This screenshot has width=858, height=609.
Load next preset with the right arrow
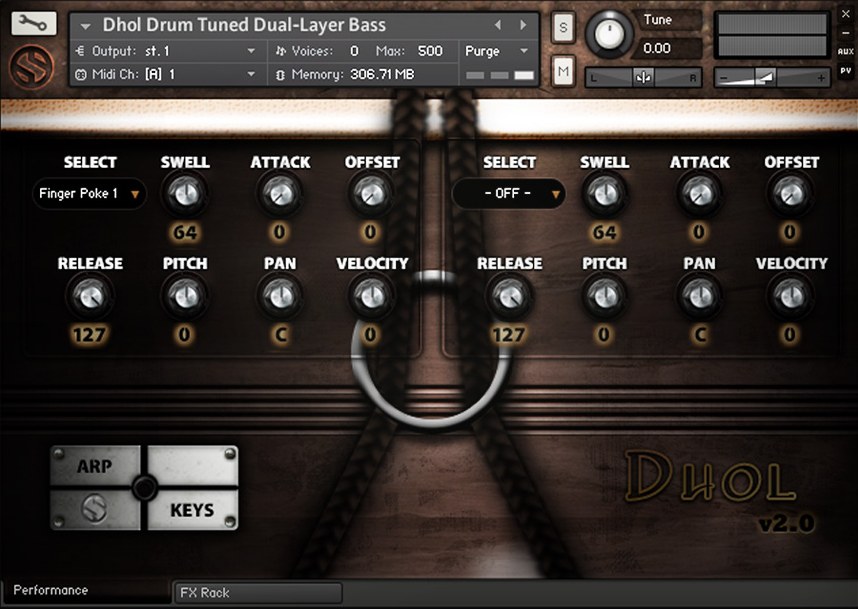pos(523,25)
